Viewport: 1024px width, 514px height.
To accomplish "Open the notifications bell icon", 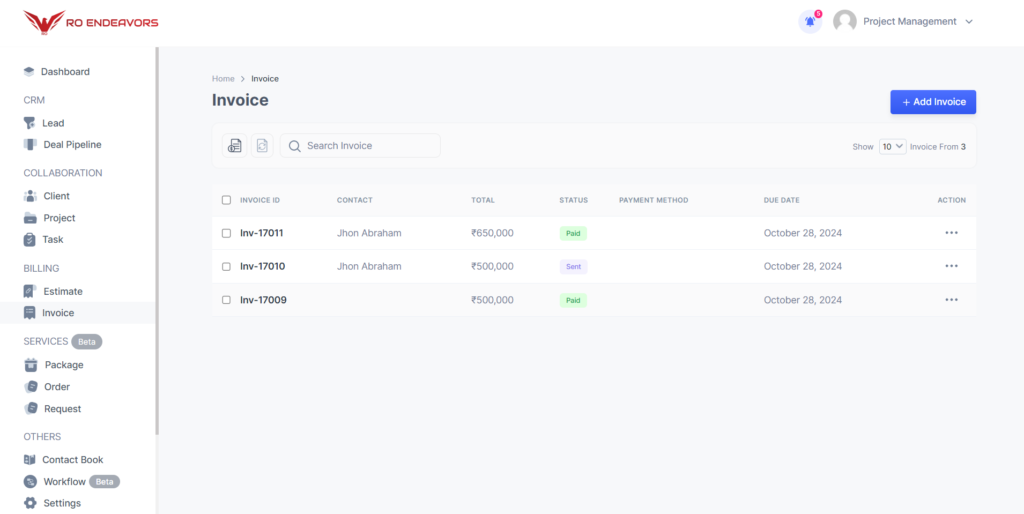I will [810, 22].
